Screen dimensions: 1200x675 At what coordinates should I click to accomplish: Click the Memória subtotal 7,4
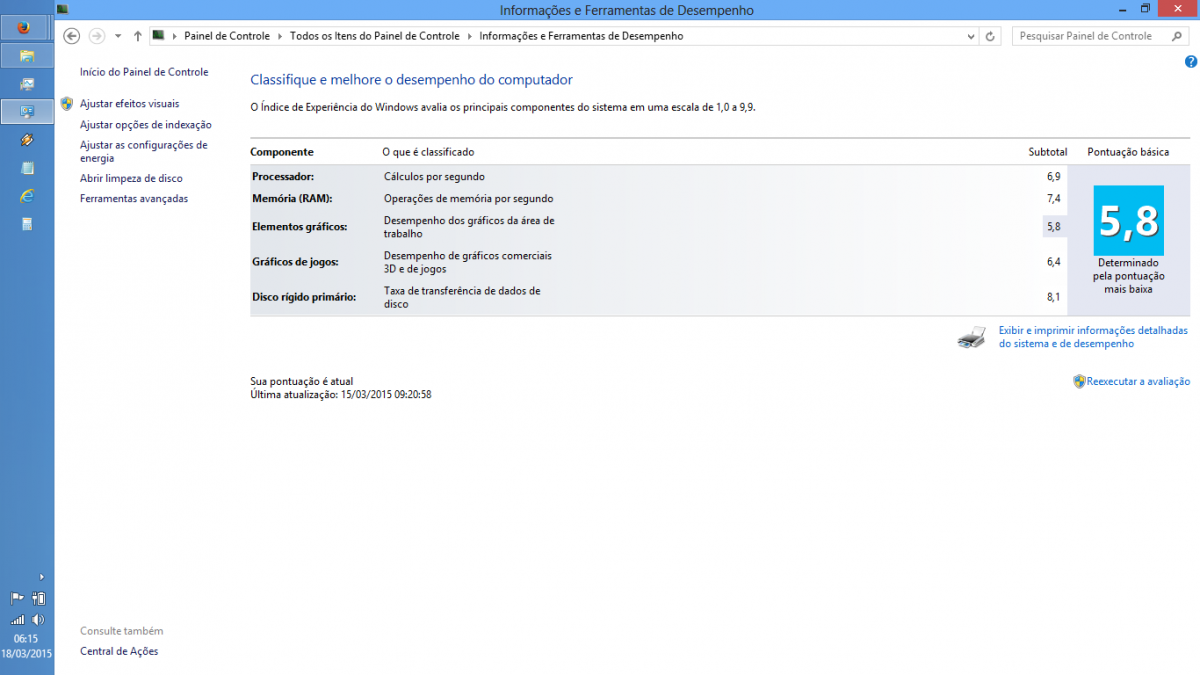click(1053, 198)
